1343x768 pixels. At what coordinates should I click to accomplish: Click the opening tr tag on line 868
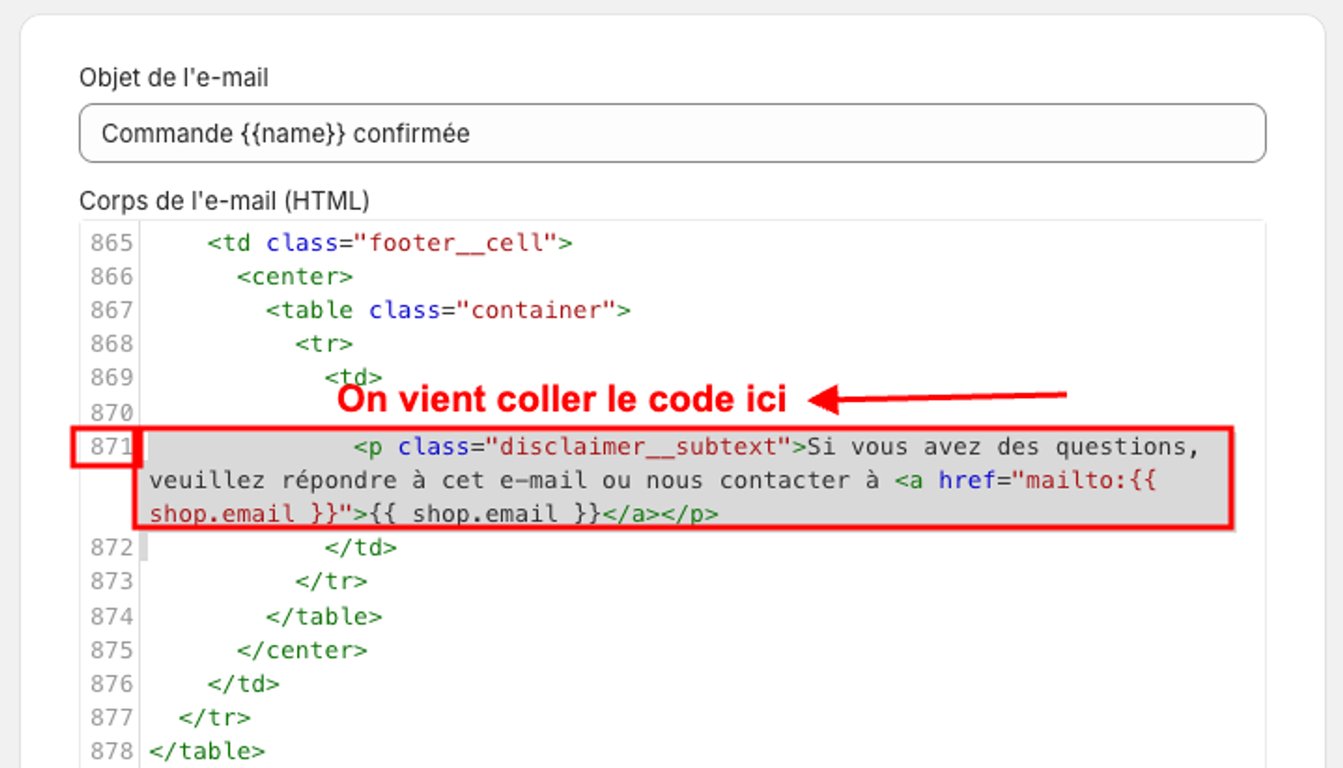pos(324,344)
